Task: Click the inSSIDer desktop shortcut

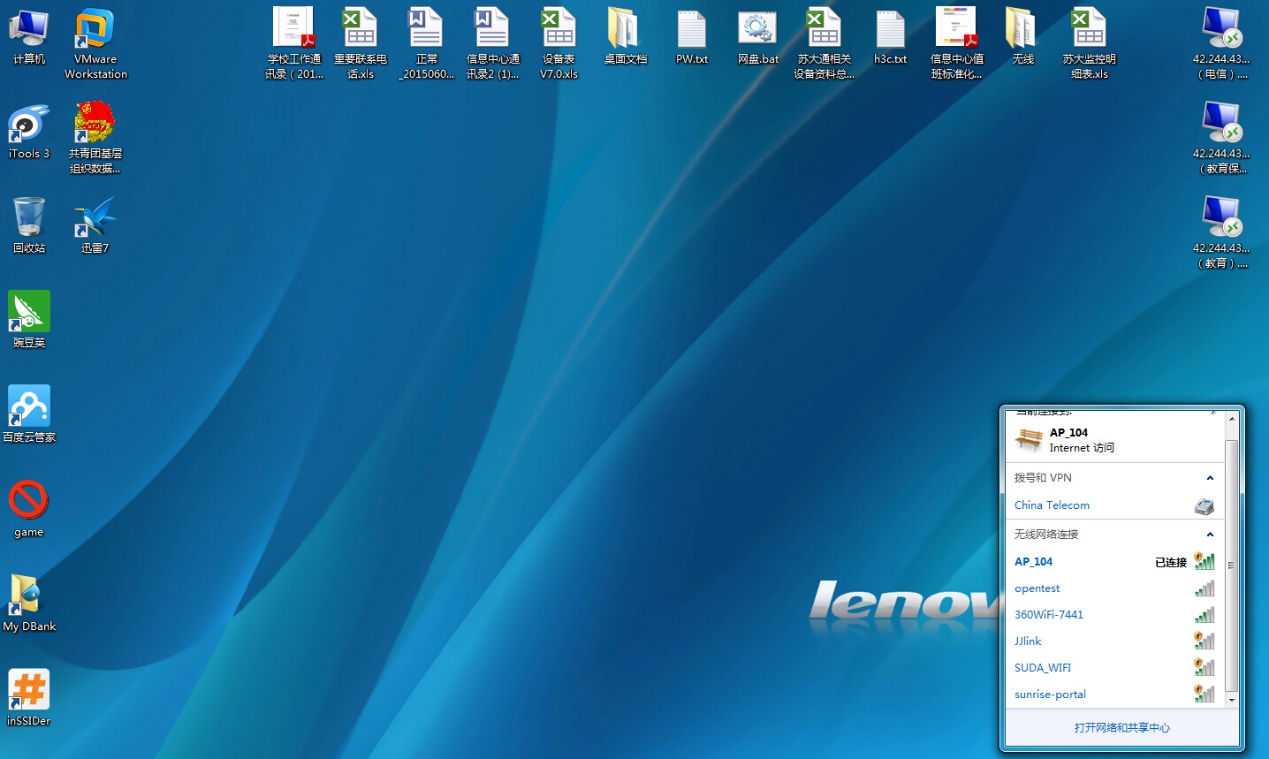Action: coord(29,691)
